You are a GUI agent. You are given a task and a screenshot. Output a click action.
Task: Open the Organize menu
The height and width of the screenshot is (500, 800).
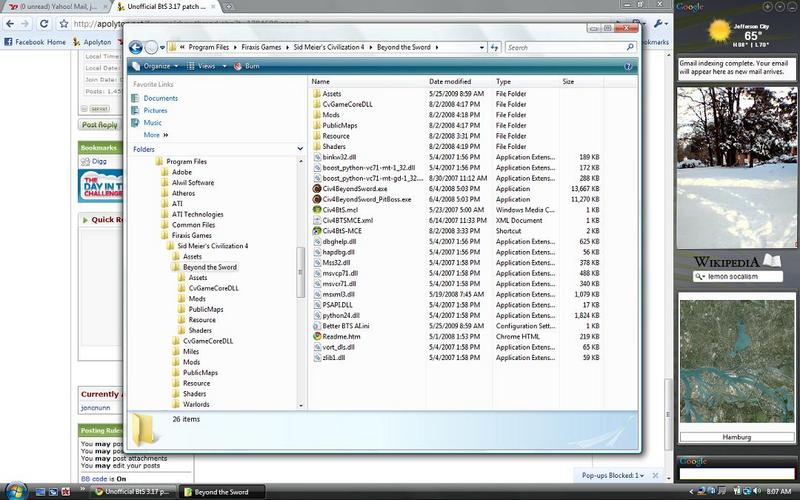coord(156,66)
